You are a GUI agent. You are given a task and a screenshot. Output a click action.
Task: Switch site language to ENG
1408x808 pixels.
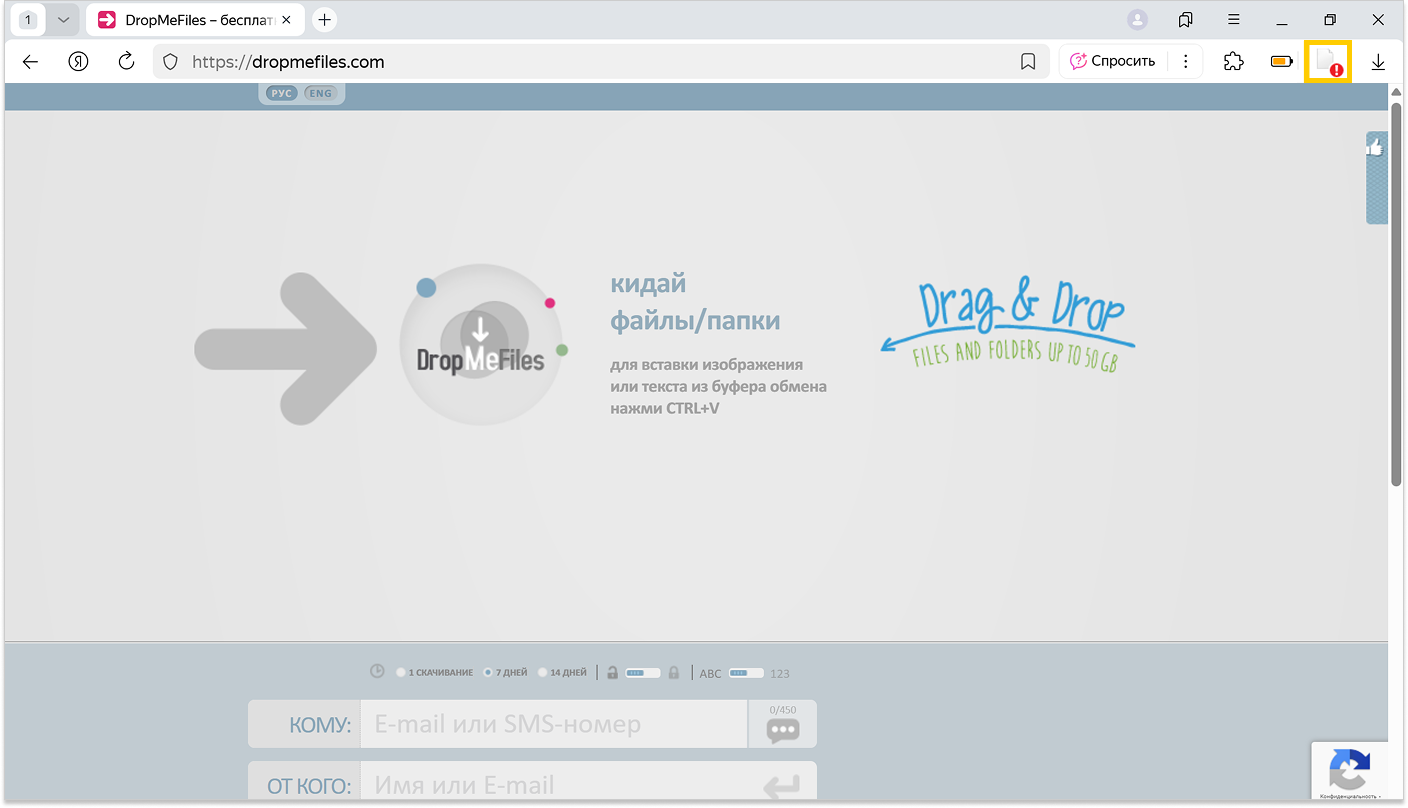320,93
